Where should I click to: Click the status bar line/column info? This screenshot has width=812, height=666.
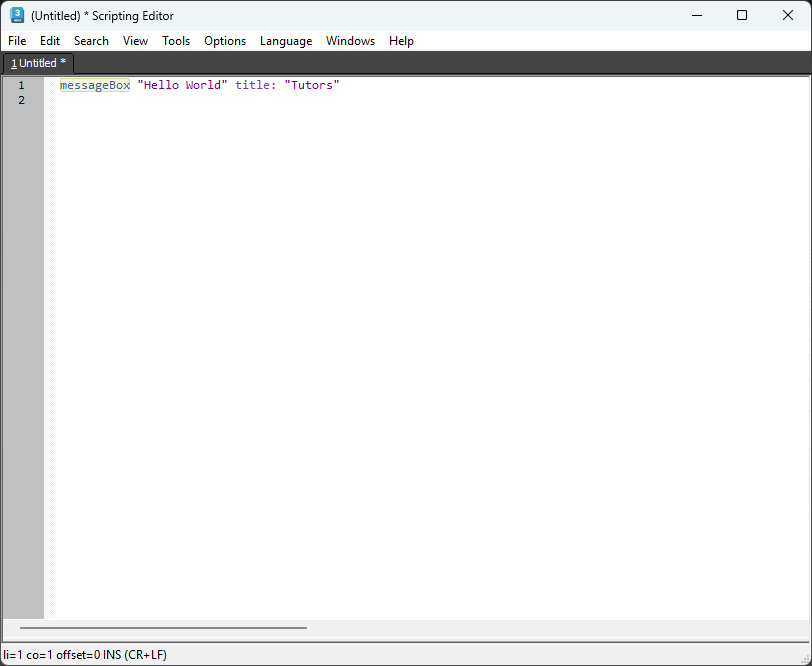(85, 654)
